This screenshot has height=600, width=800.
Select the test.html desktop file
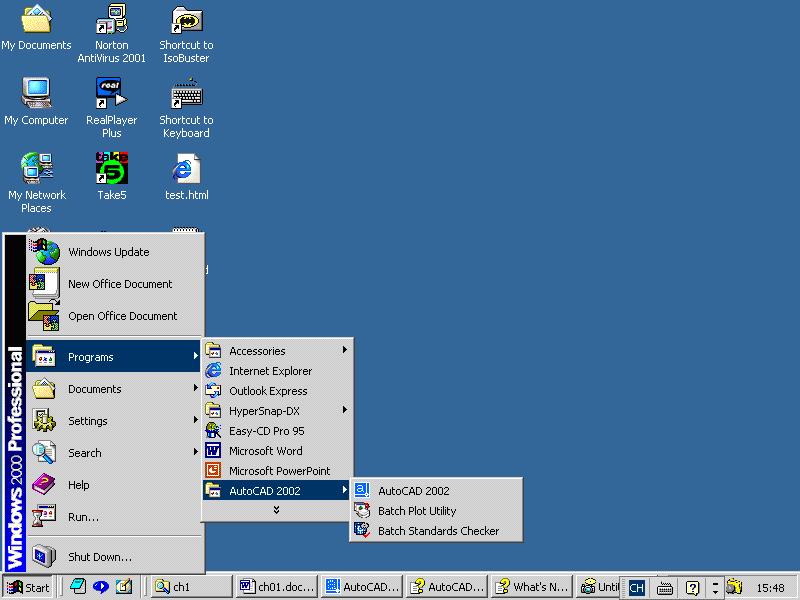click(186, 176)
